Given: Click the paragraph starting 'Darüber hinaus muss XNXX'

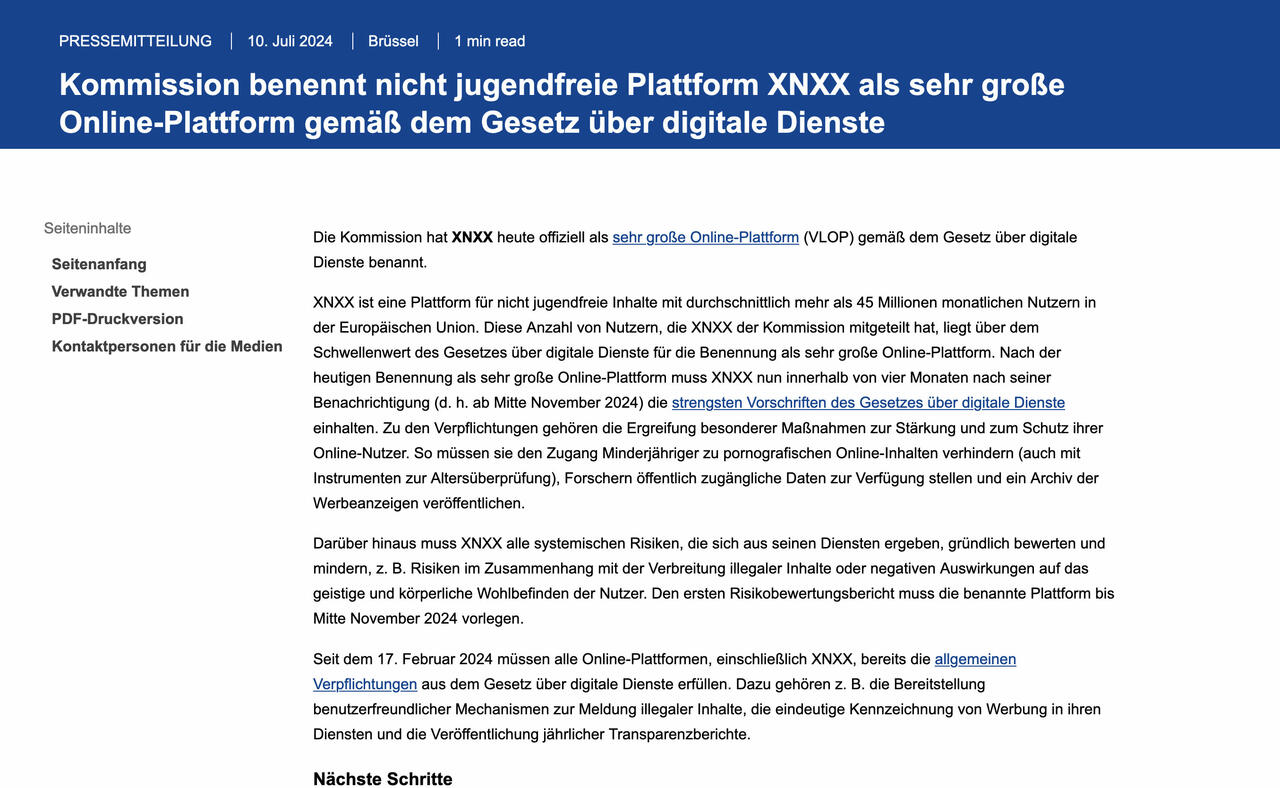Looking at the screenshot, I should 714,581.
